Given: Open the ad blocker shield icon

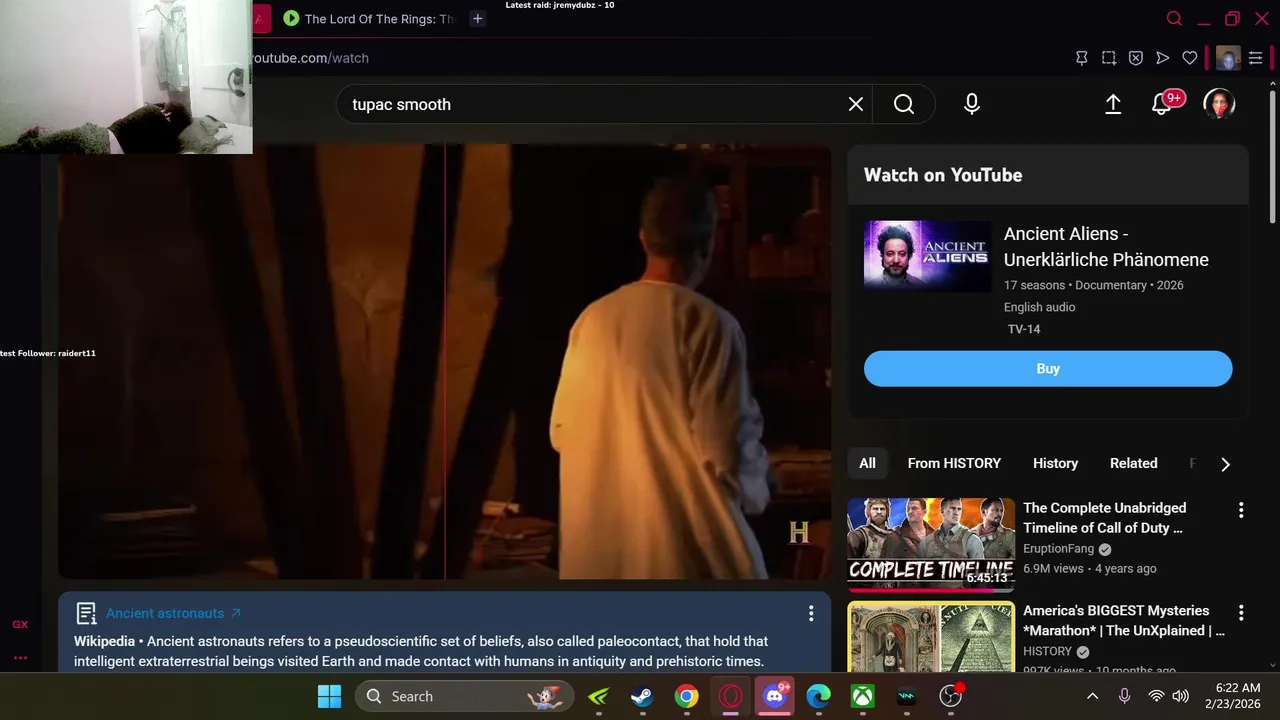Looking at the screenshot, I should 1136,58.
